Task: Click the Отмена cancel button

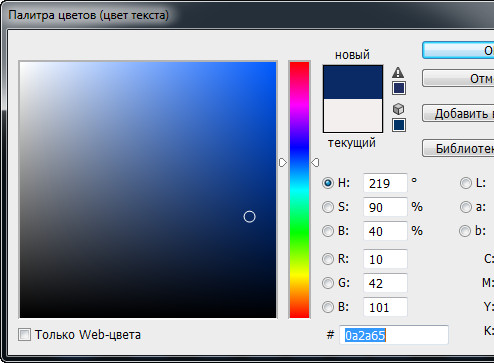Action: tap(458, 78)
